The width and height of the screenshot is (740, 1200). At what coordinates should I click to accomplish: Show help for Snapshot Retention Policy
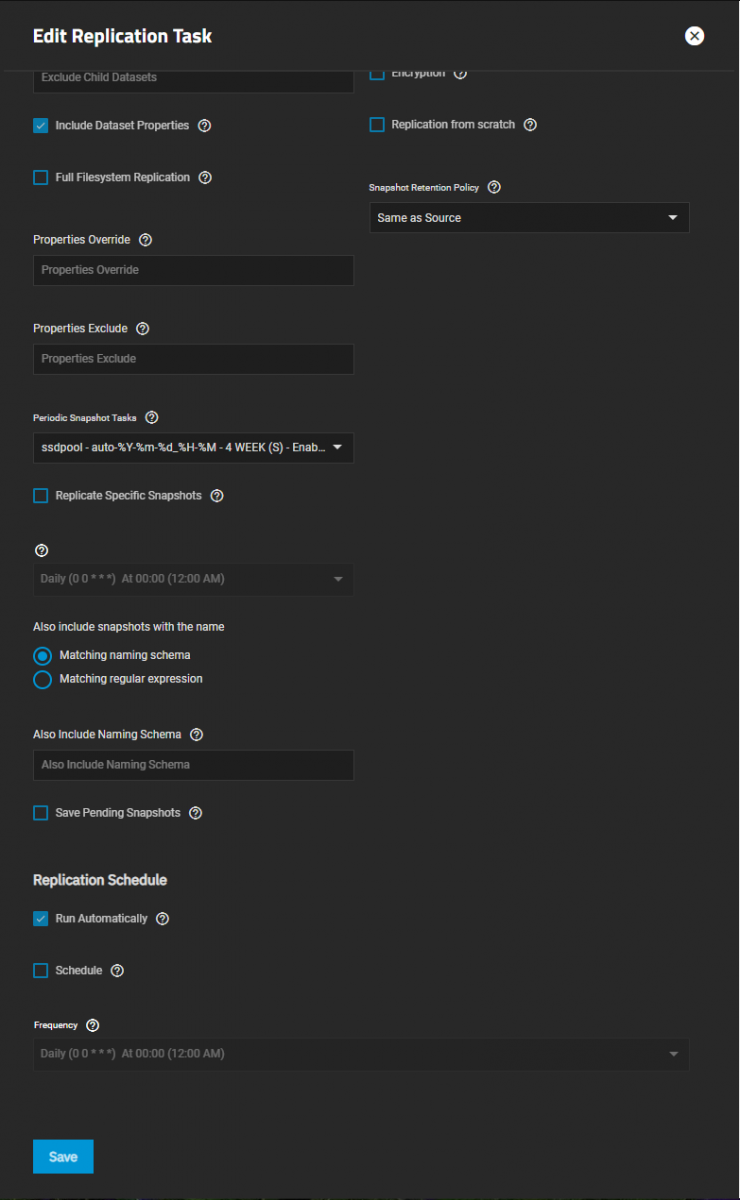pyautogui.click(x=494, y=187)
